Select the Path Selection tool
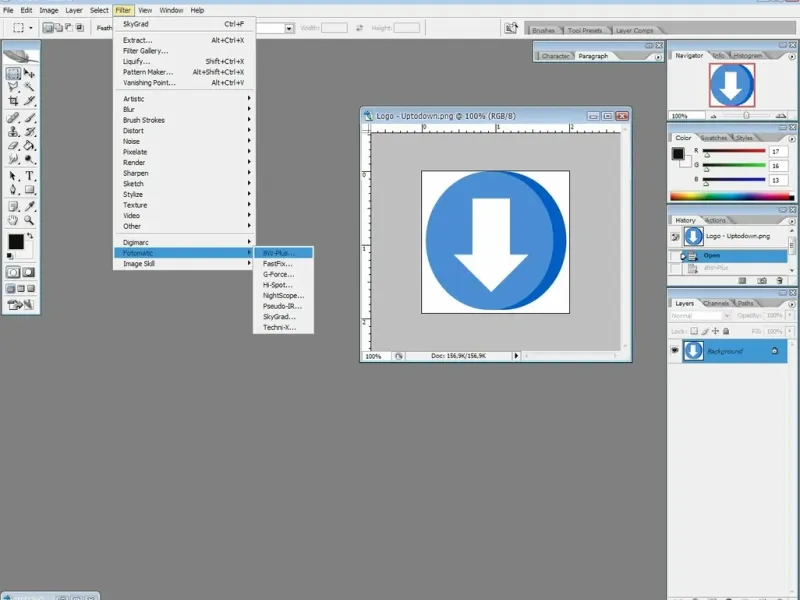 pos(13,176)
